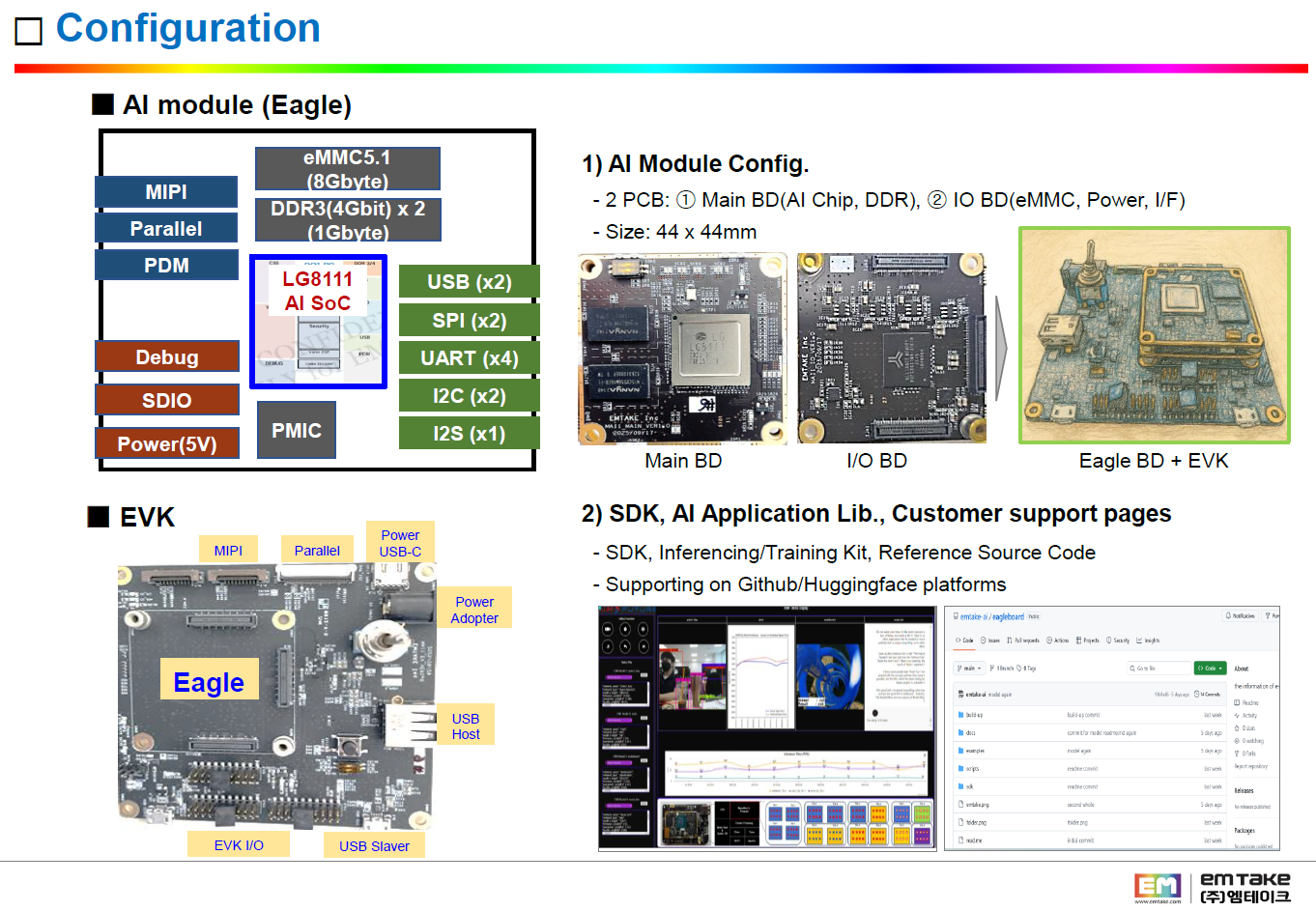Click the black square bullet beside EVK
Image resolution: width=1316 pixels, height=911 pixels.
99,516
